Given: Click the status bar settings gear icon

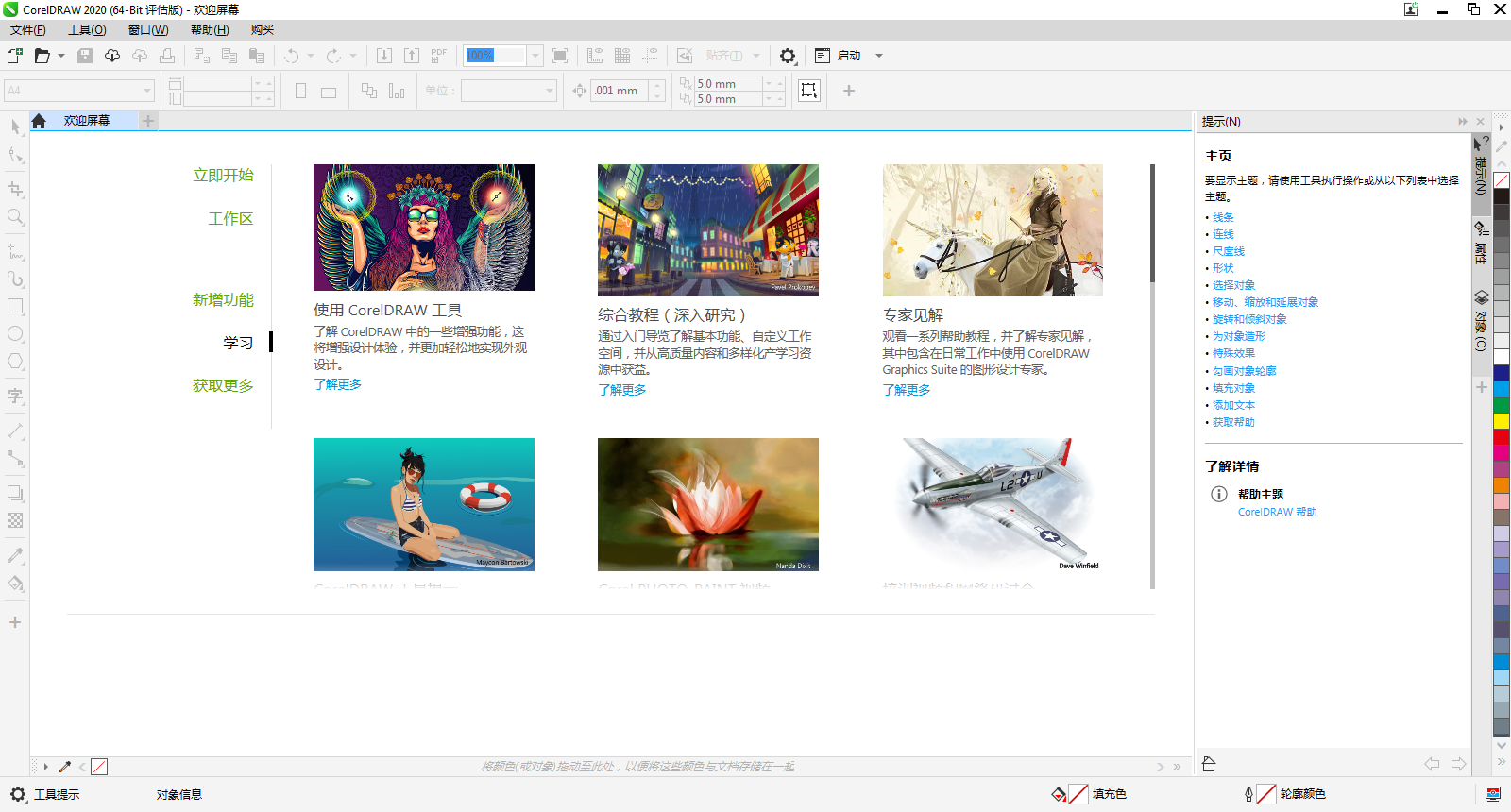Looking at the screenshot, I should click(x=18, y=794).
